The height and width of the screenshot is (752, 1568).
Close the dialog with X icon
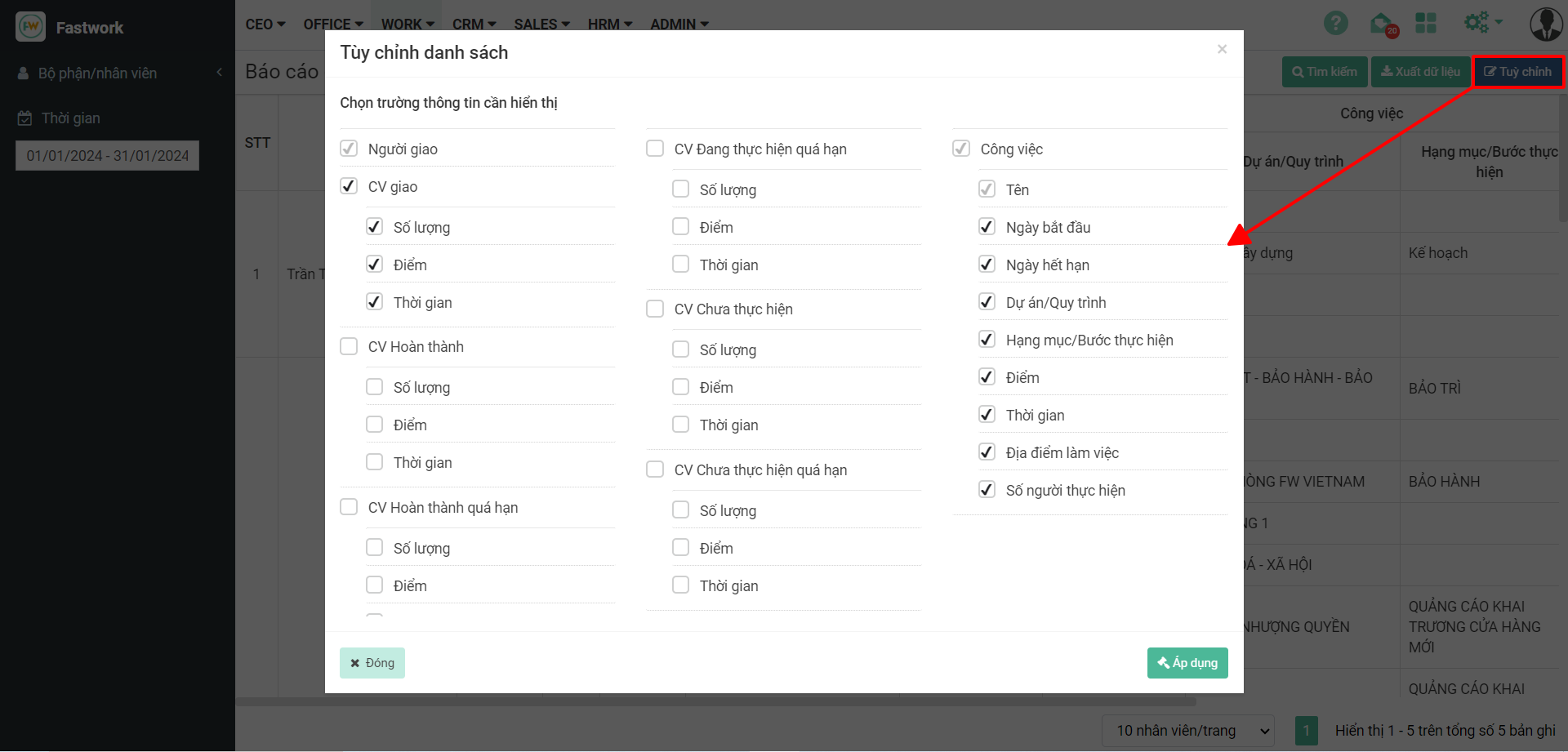[x=1222, y=49]
